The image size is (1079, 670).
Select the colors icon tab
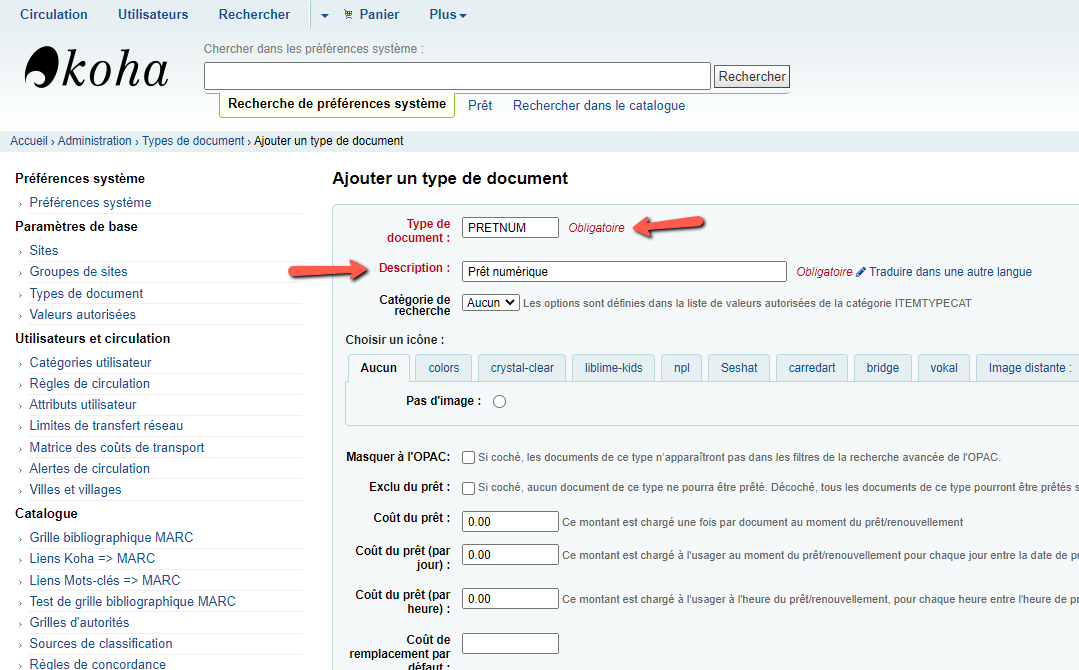point(444,368)
